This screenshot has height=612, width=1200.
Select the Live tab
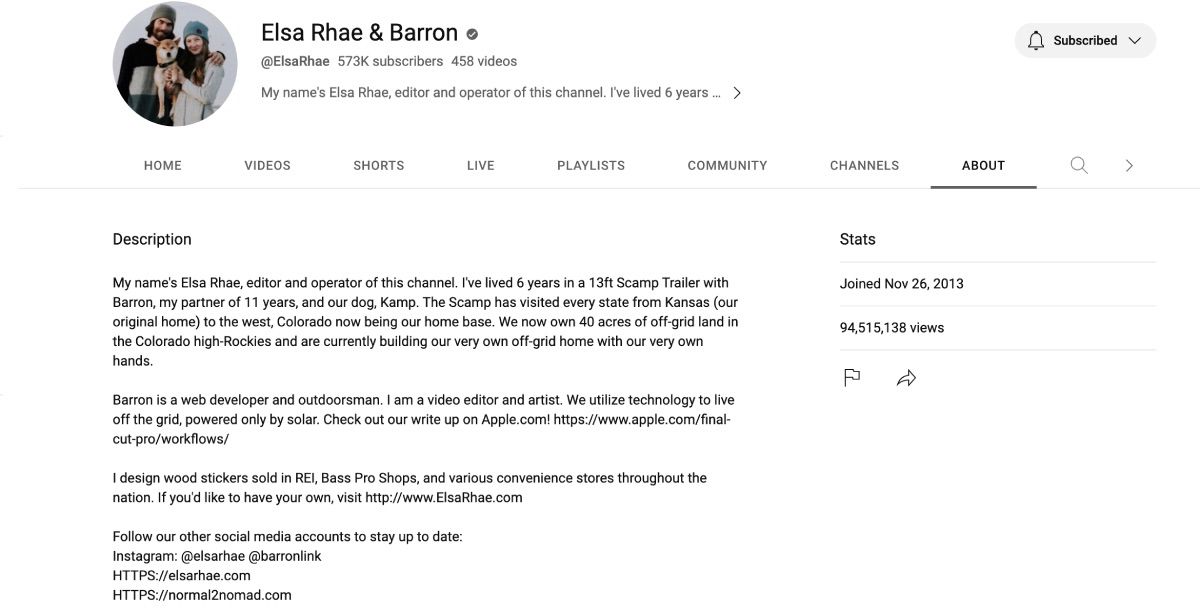pos(481,166)
